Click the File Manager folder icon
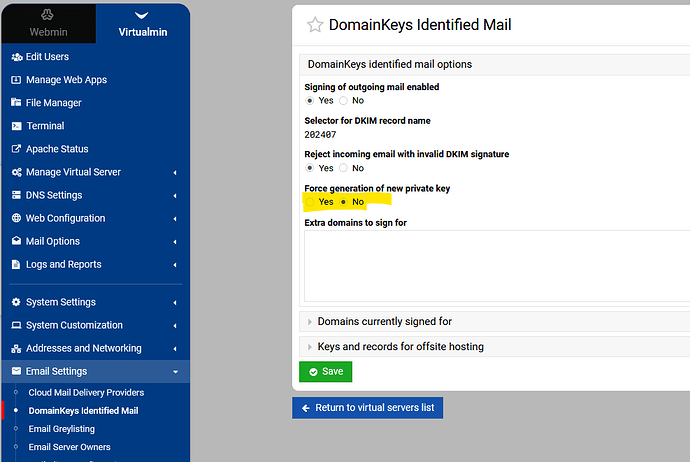Screen dimensions: 690x462 point(16,103)
